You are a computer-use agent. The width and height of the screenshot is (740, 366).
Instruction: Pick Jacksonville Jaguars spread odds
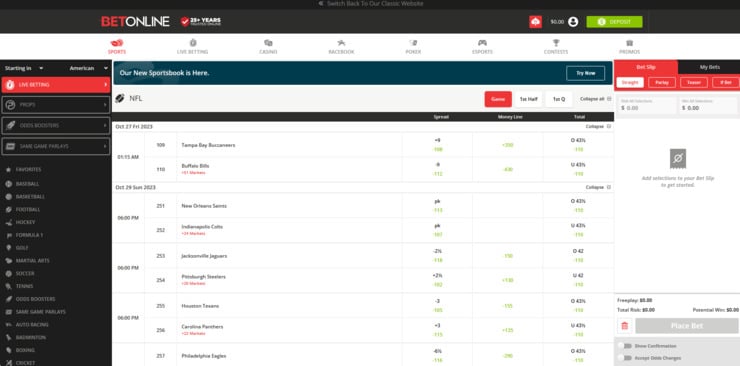click(437, 256)
